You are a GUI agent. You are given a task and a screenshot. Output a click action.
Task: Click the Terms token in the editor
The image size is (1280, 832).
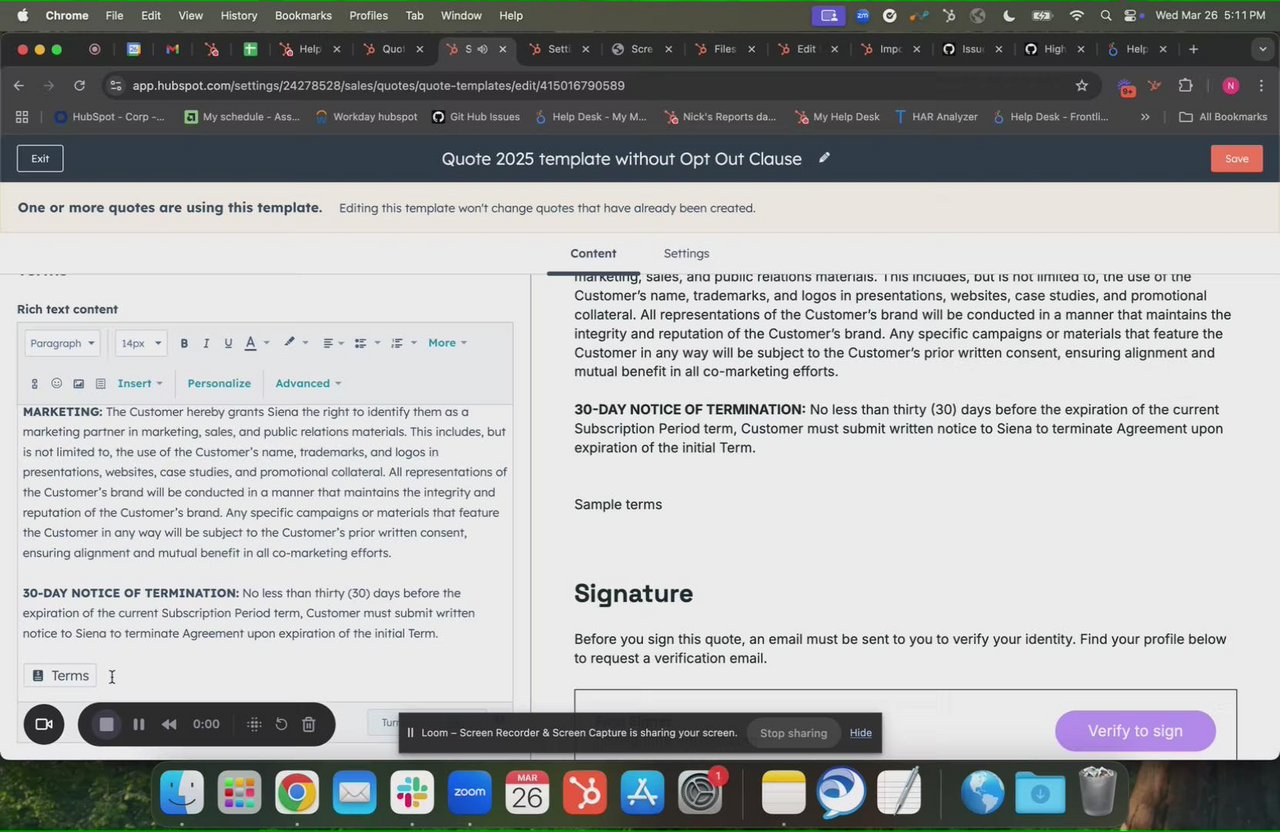pos(60,676)
